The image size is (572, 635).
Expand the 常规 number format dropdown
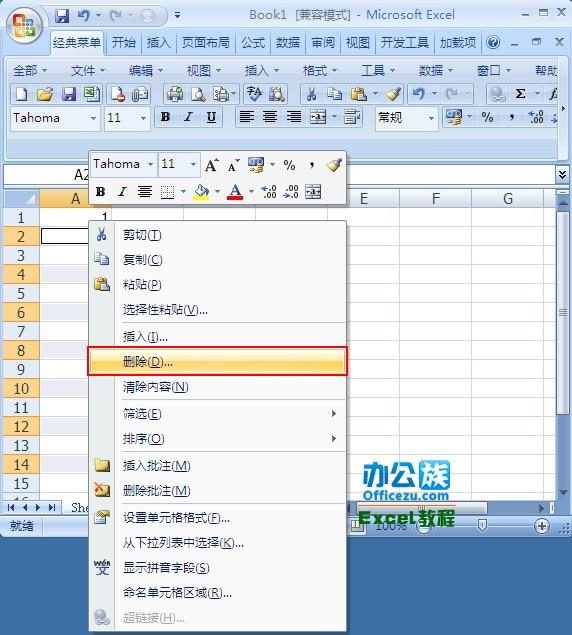pos(431,118)
